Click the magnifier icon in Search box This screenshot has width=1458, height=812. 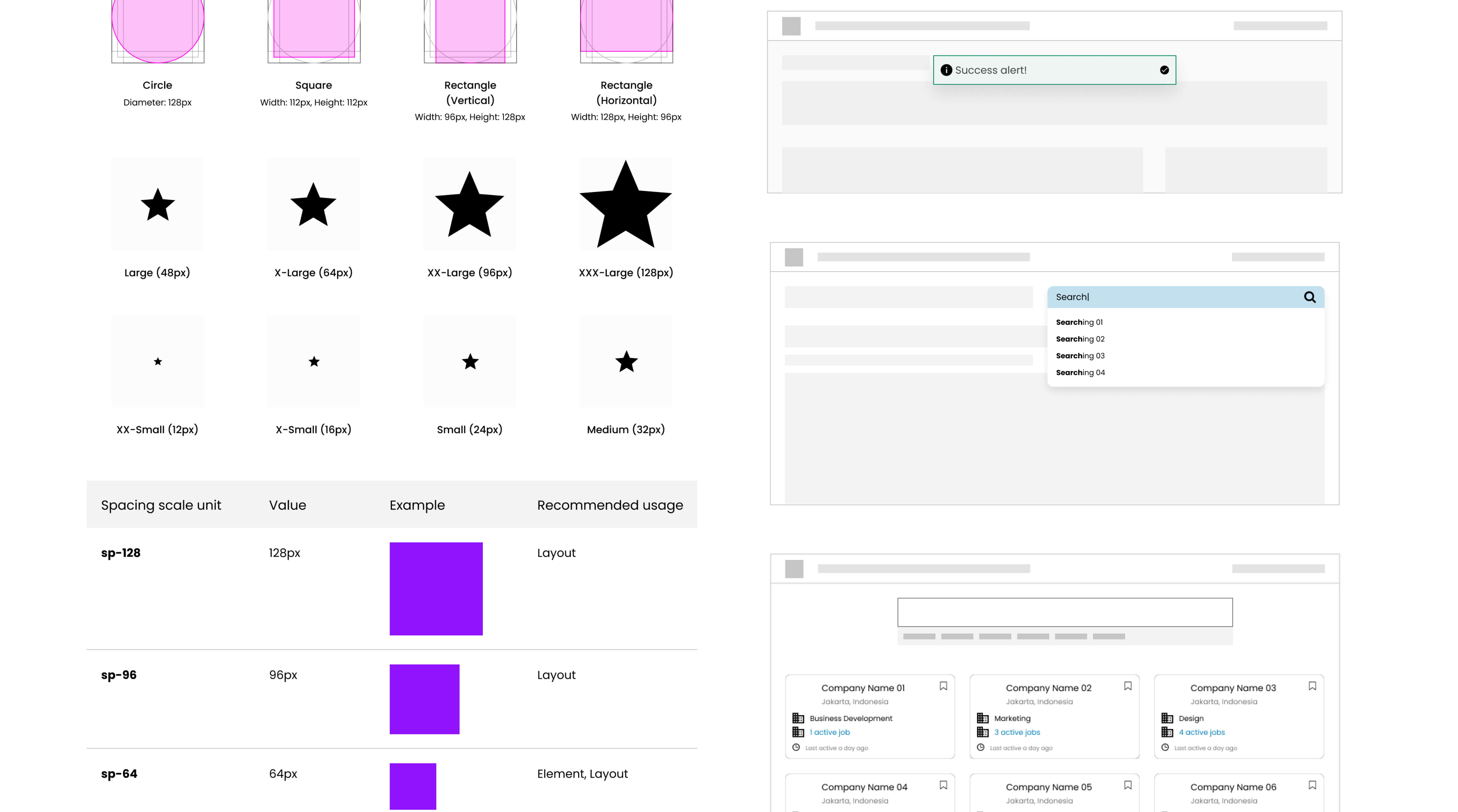click(x=1310, y=297)
